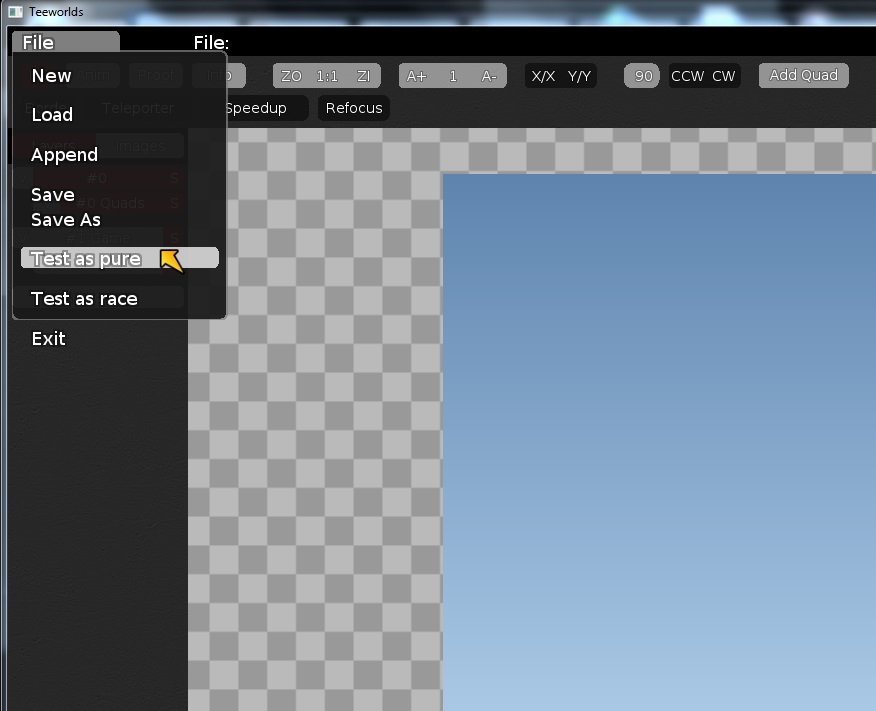Increase animation speed with A+

click(416, 76)
